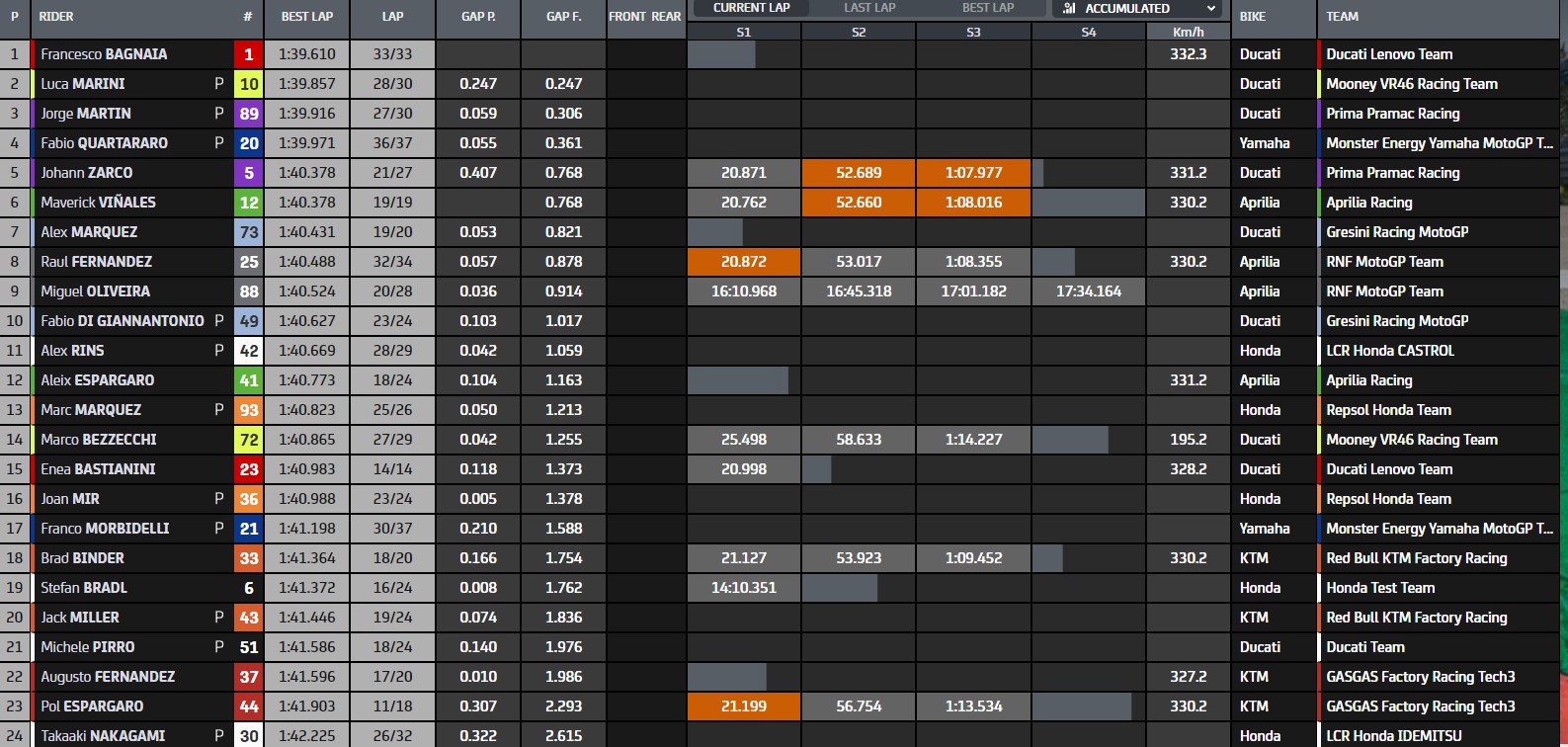The image size is (1568, 747).
Task: Select rider Francesco BAGNAIA
Action: tap(104, 54)
